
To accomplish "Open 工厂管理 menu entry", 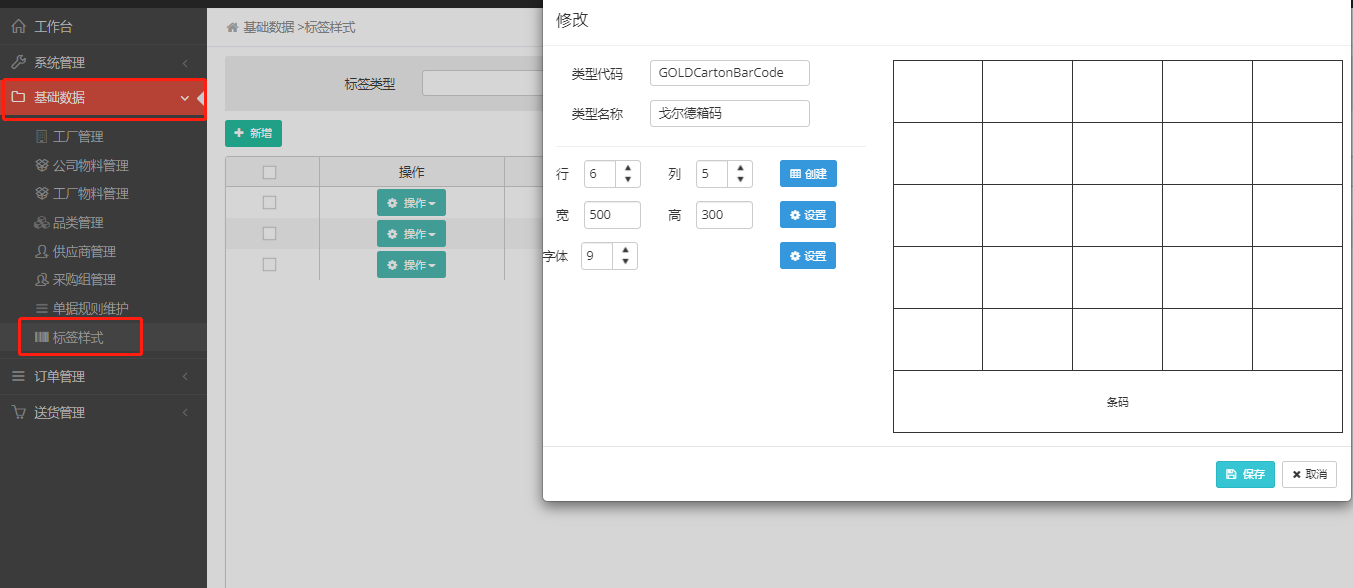I will 78,136.
